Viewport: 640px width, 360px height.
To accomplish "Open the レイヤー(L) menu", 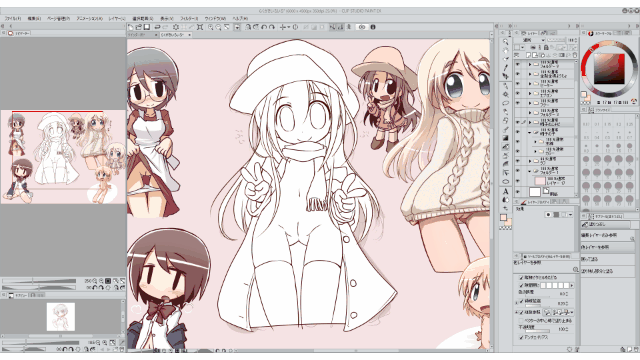I will pos(117,18).
